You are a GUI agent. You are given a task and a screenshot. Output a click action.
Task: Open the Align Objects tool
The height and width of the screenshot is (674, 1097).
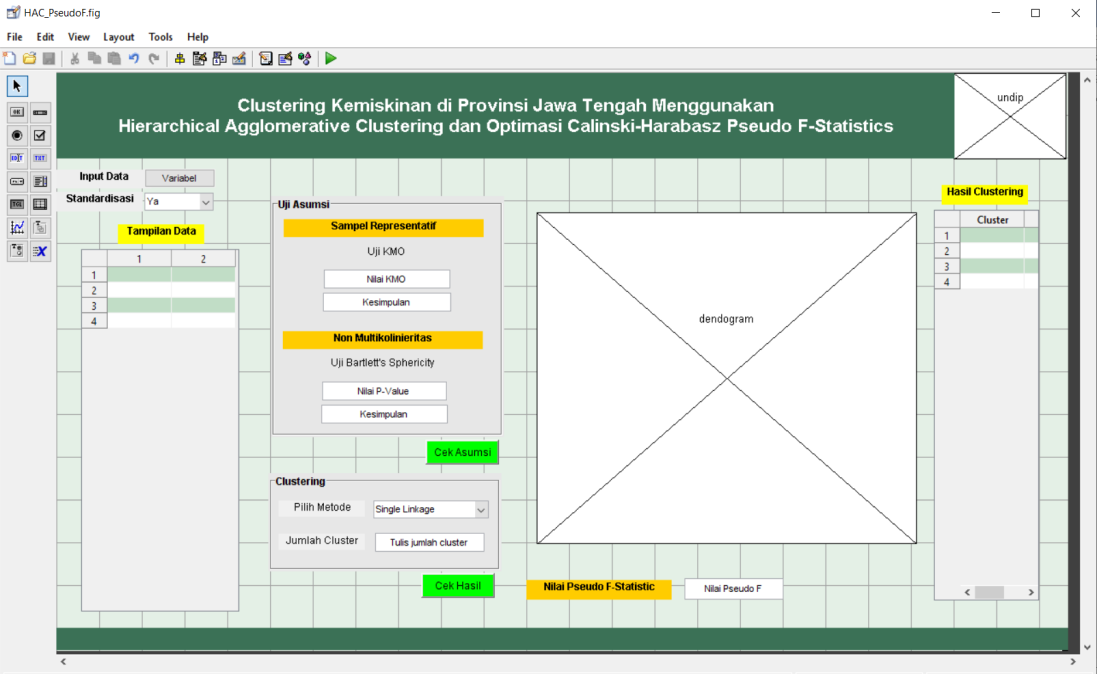pyautogui.click(x=180, y=59)
